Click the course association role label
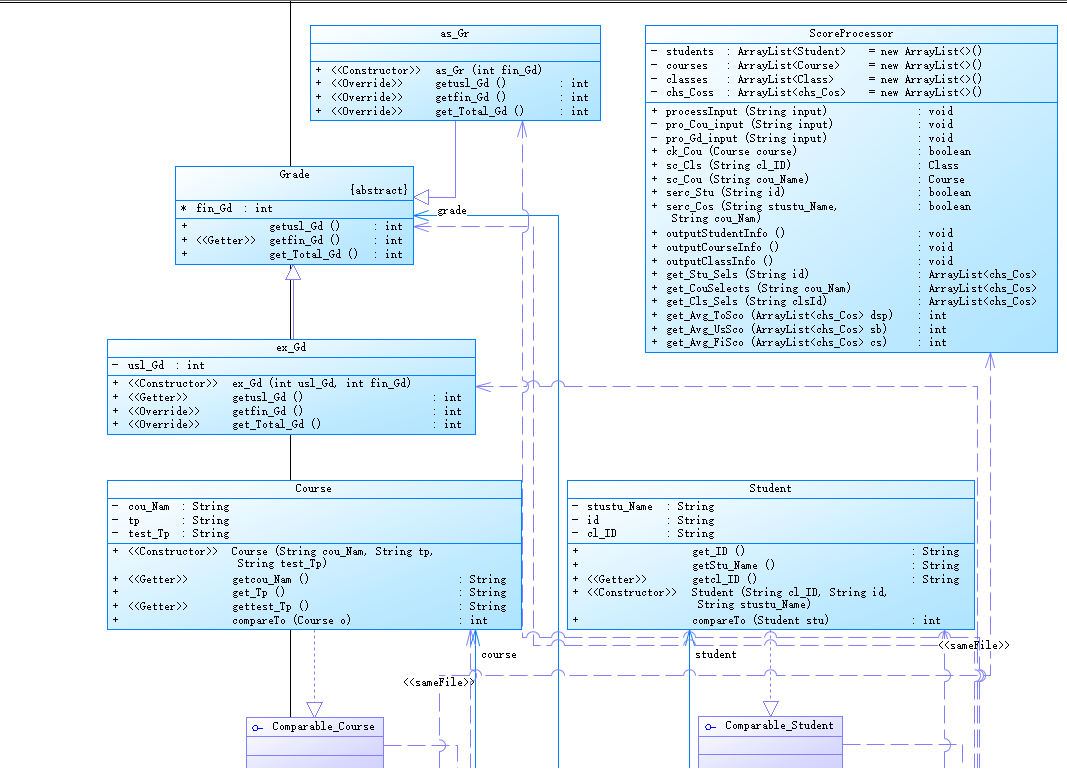Image resolution: width=1067 pixels, height=769 pixels. 499,655
